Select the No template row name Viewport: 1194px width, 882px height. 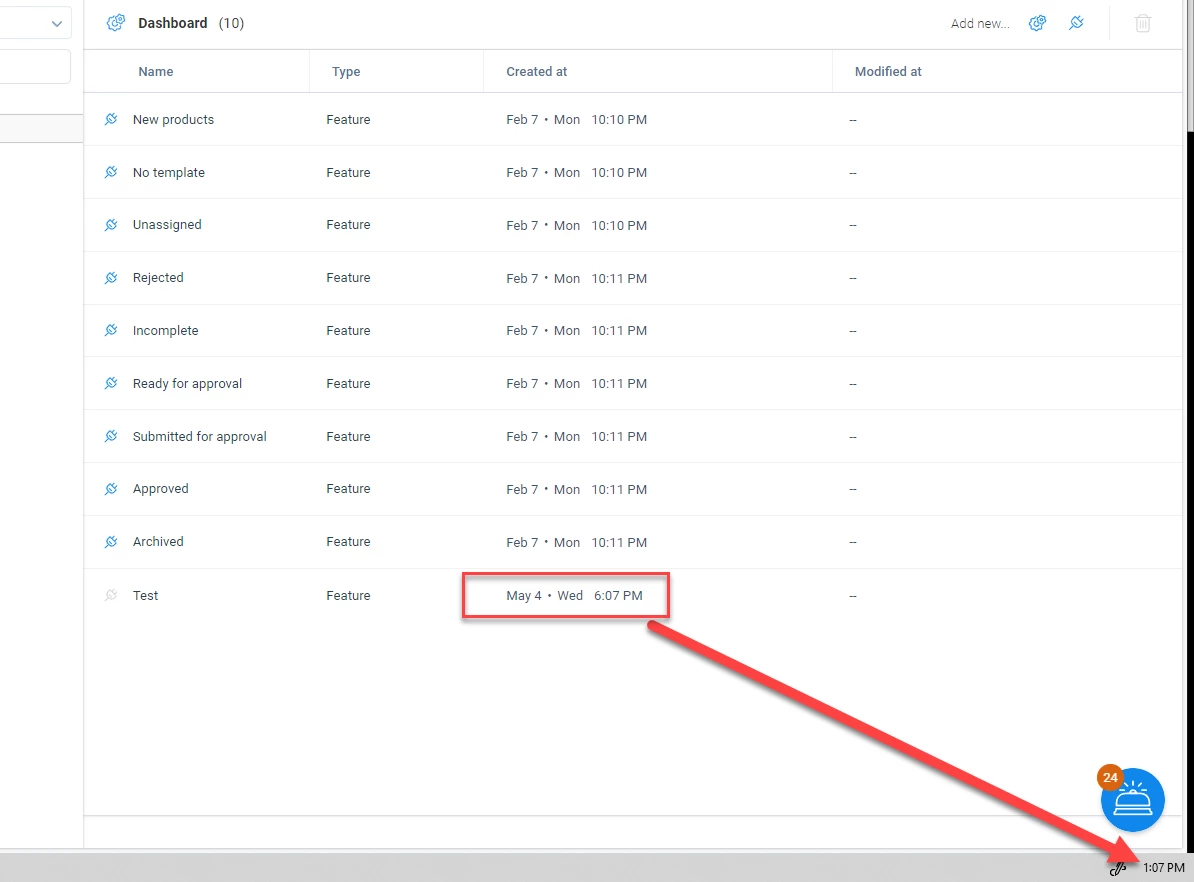point(169,172)
